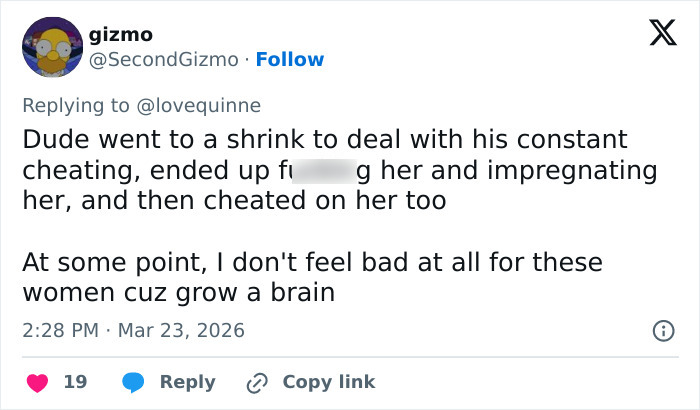Screen dimensions: 700x410
Task: Click the reply speech bubble icon
Action: click(136, 382)
